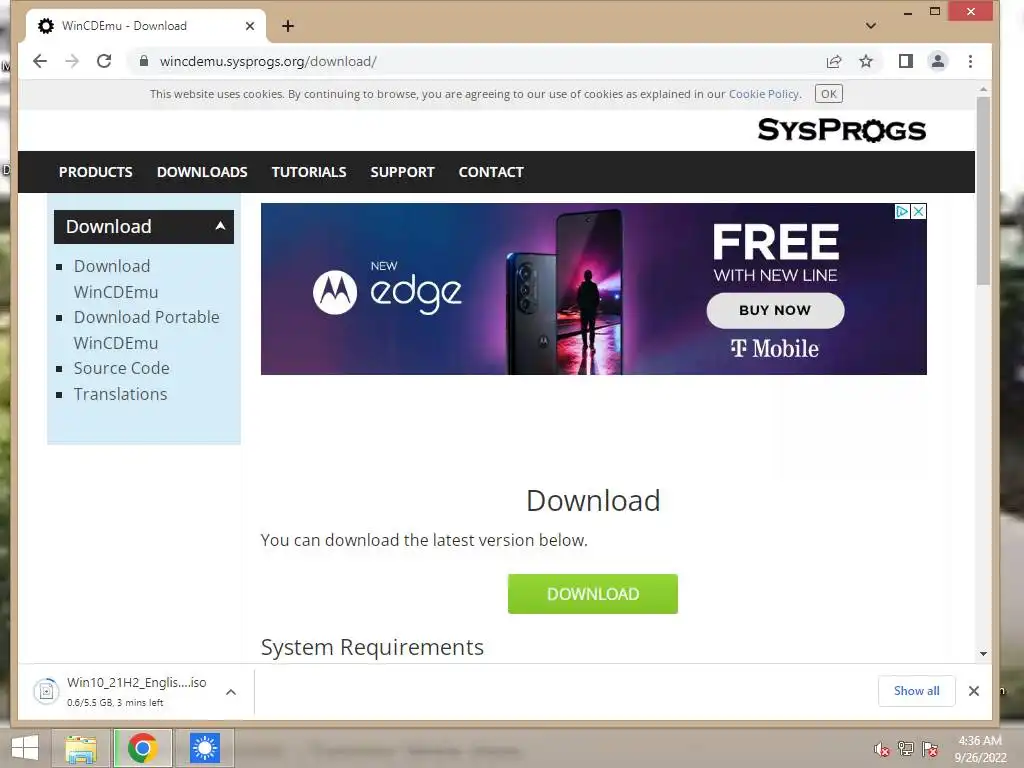This screenshot has height=768, width=1024.
Task: Click the Chrome taskbar icon
Action: pos(143,748)
